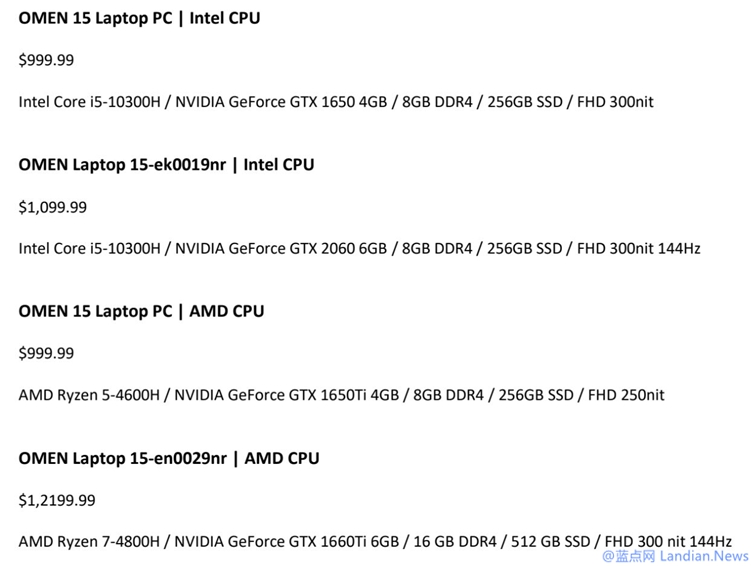Click 'AMD Ryzen 7-4800H' in the specs
Image resolution: width=751 pixels, height=566 pixels.
click(84, 540)
